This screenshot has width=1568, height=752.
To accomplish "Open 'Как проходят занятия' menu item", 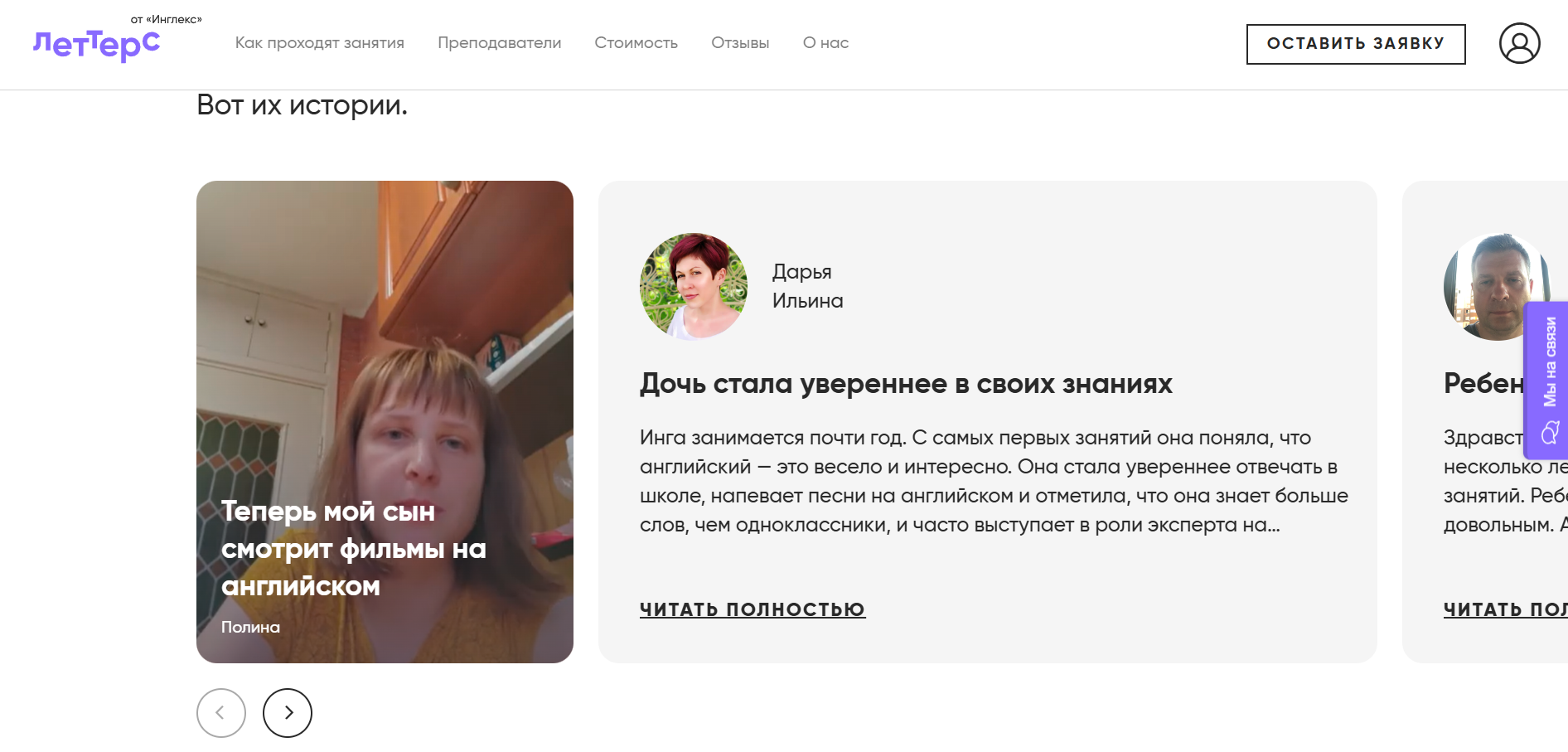I will [x=320, y=43].
